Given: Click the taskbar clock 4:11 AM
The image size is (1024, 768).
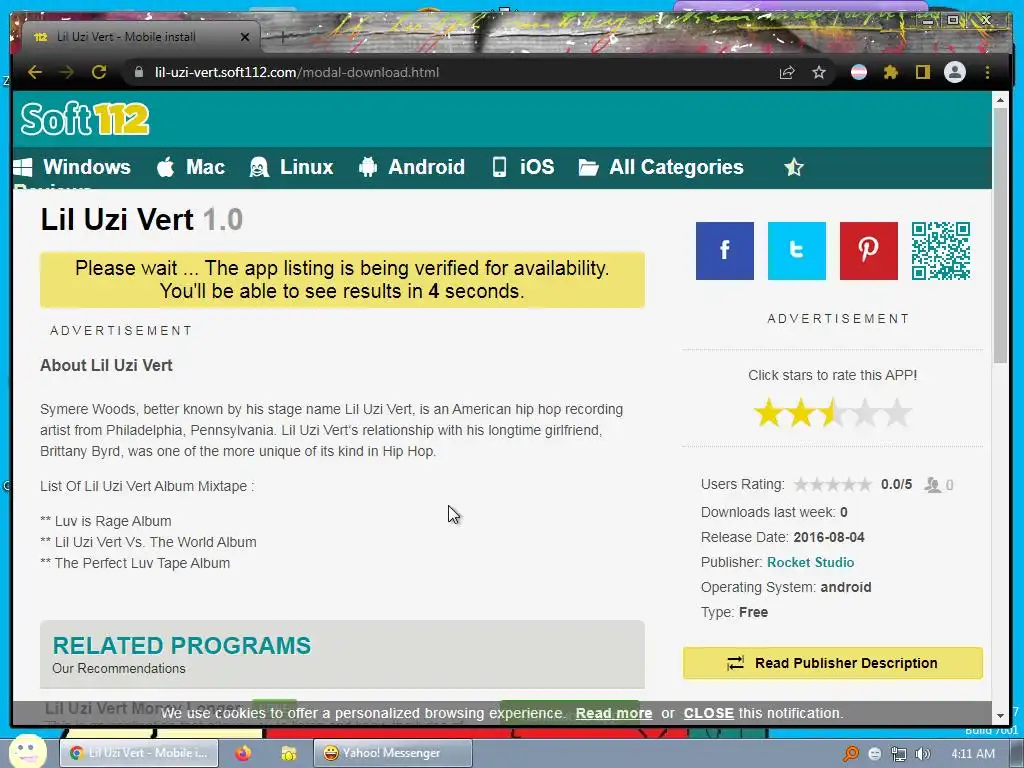Looking at the screenshot, I should tap(973, 754).
